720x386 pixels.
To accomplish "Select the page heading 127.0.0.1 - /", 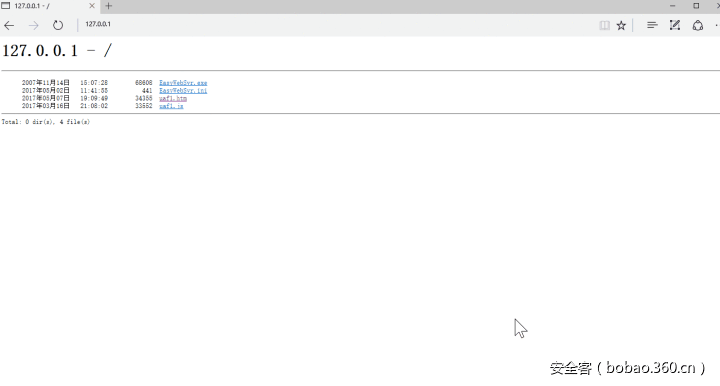I will pyautogui.click(x=57, y=50).
